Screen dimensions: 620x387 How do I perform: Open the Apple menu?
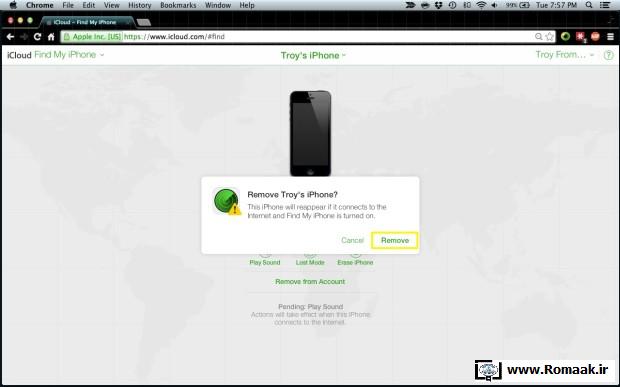pyautogui.click(x=13, y=5)
